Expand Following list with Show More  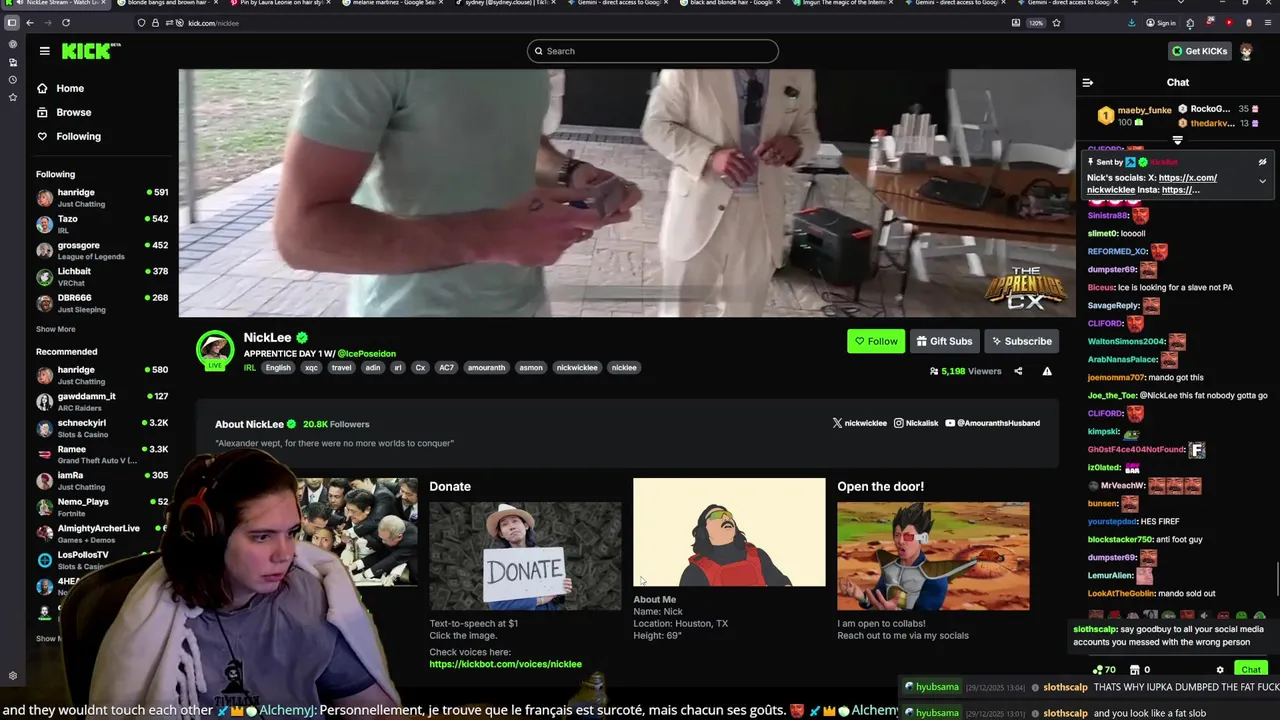(x=56, y=329)
